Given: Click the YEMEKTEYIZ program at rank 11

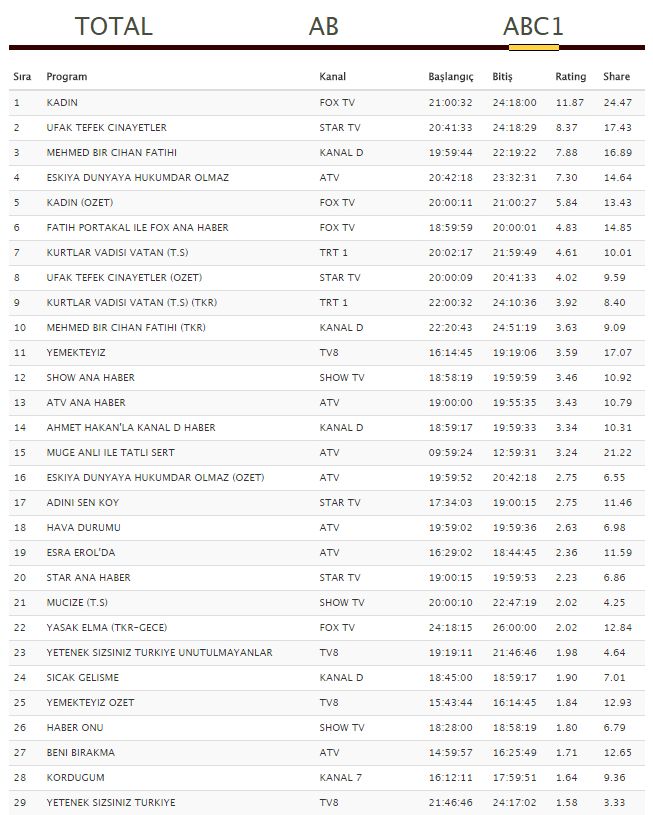Looking at the screenshot, I should [76, 352].
